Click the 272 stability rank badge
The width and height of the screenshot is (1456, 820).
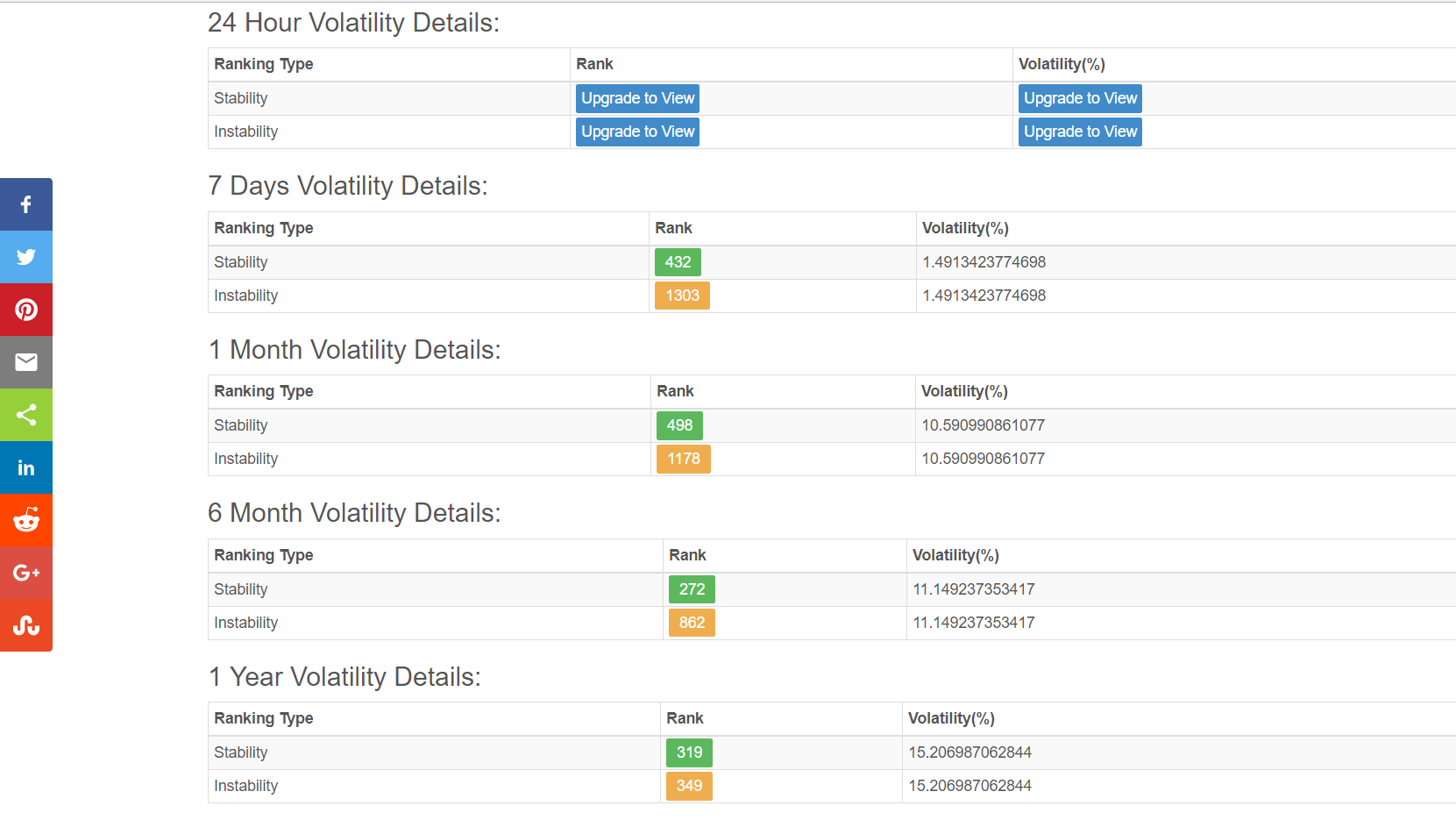[x=692, y=589]
